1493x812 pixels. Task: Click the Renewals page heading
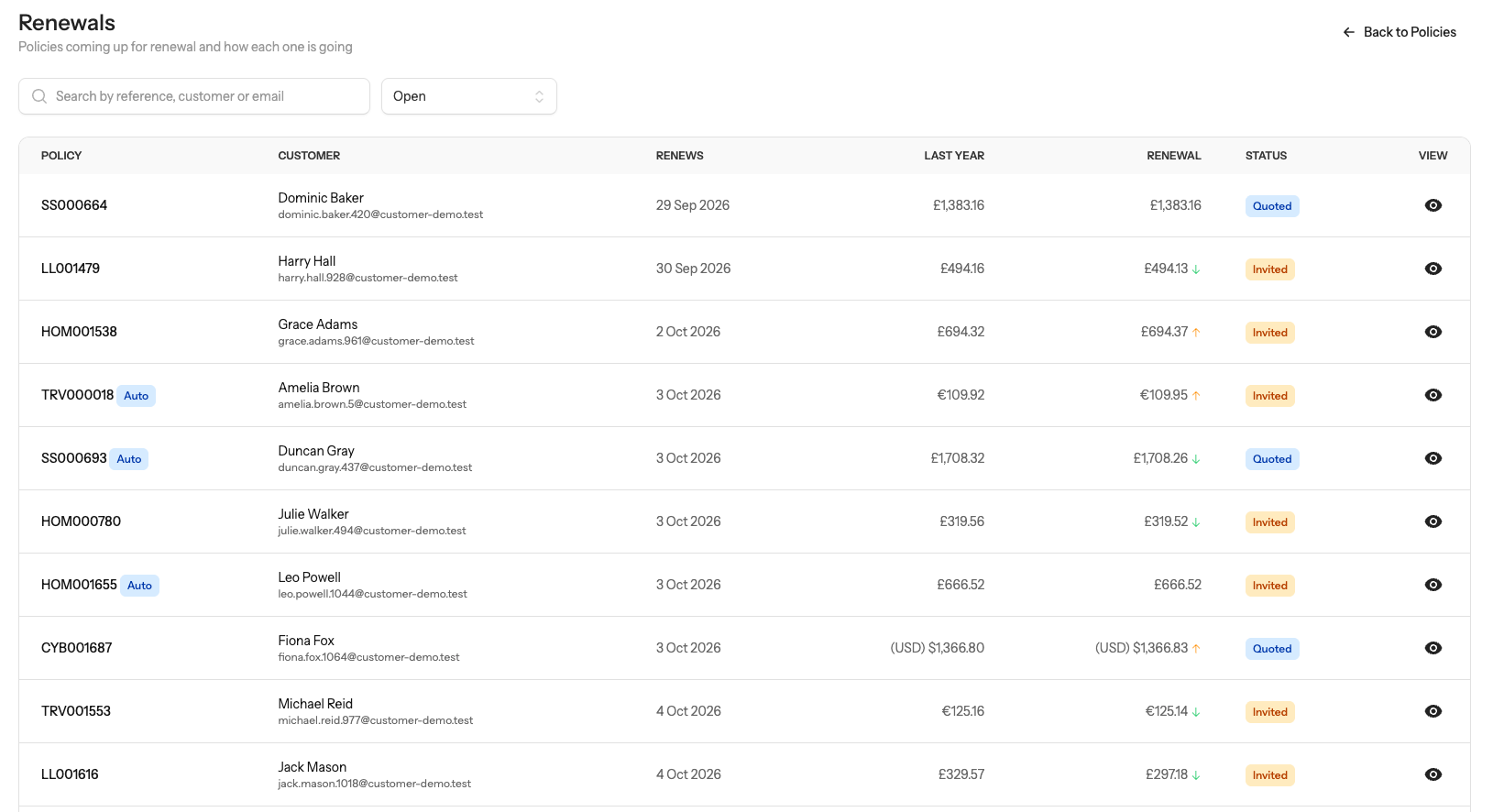[x=67, y=23]
